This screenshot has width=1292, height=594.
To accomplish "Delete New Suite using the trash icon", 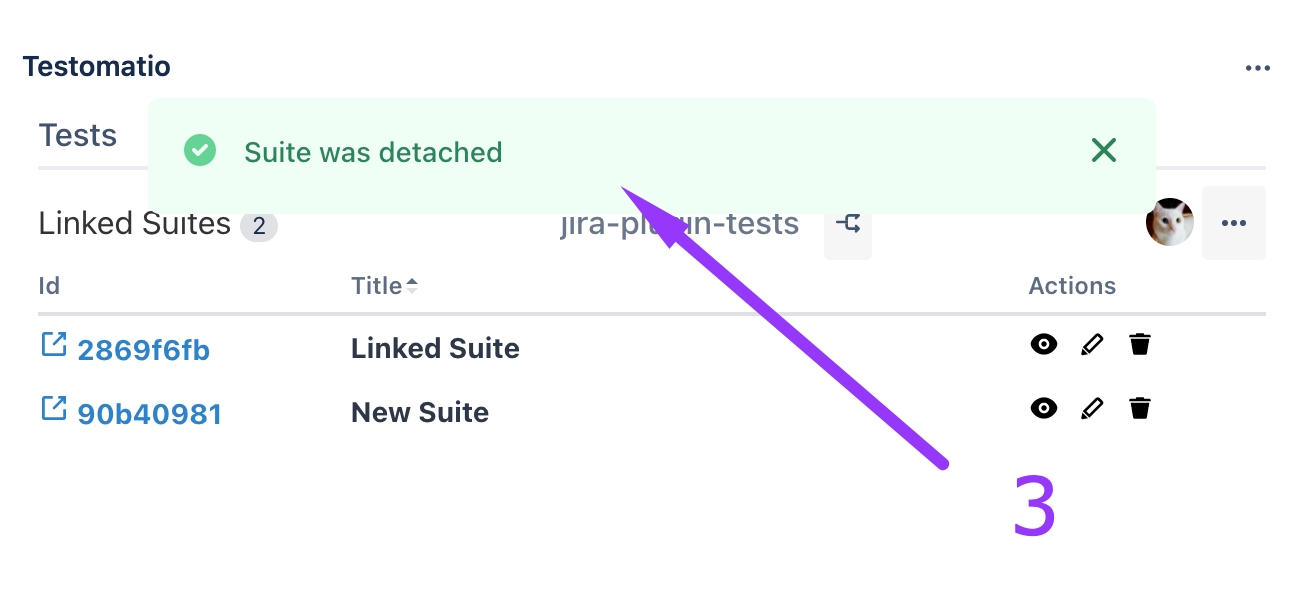I will [x=1139, y=408].
